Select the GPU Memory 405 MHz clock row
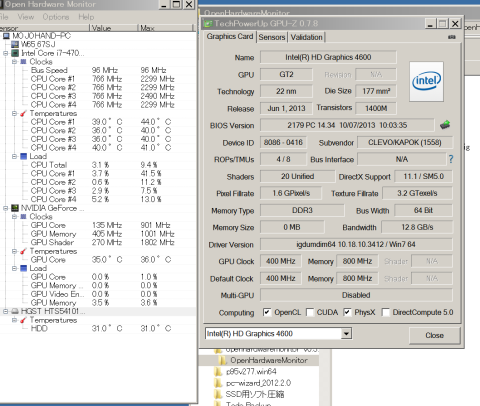This screenshot has height=406, width=480. (97, 234)
